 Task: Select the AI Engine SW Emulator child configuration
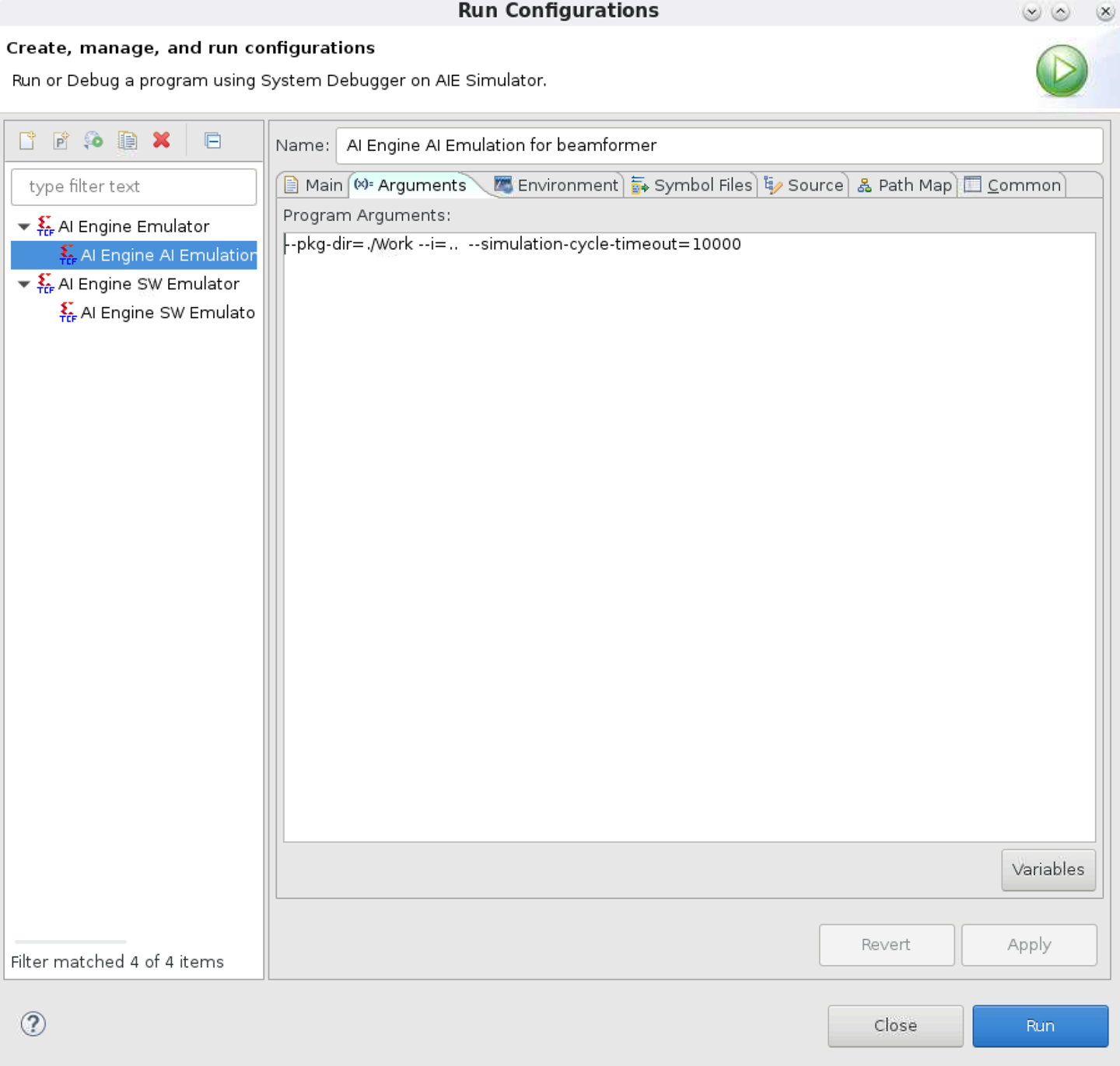tap(167, 313)
